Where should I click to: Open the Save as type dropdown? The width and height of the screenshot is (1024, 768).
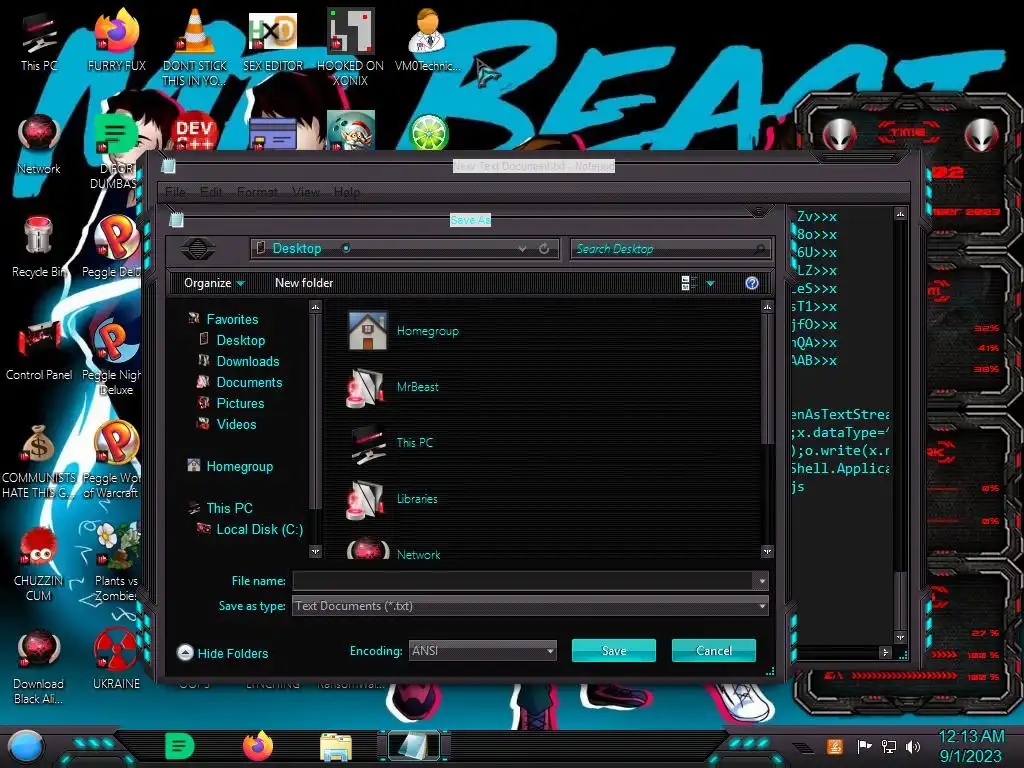530,606
